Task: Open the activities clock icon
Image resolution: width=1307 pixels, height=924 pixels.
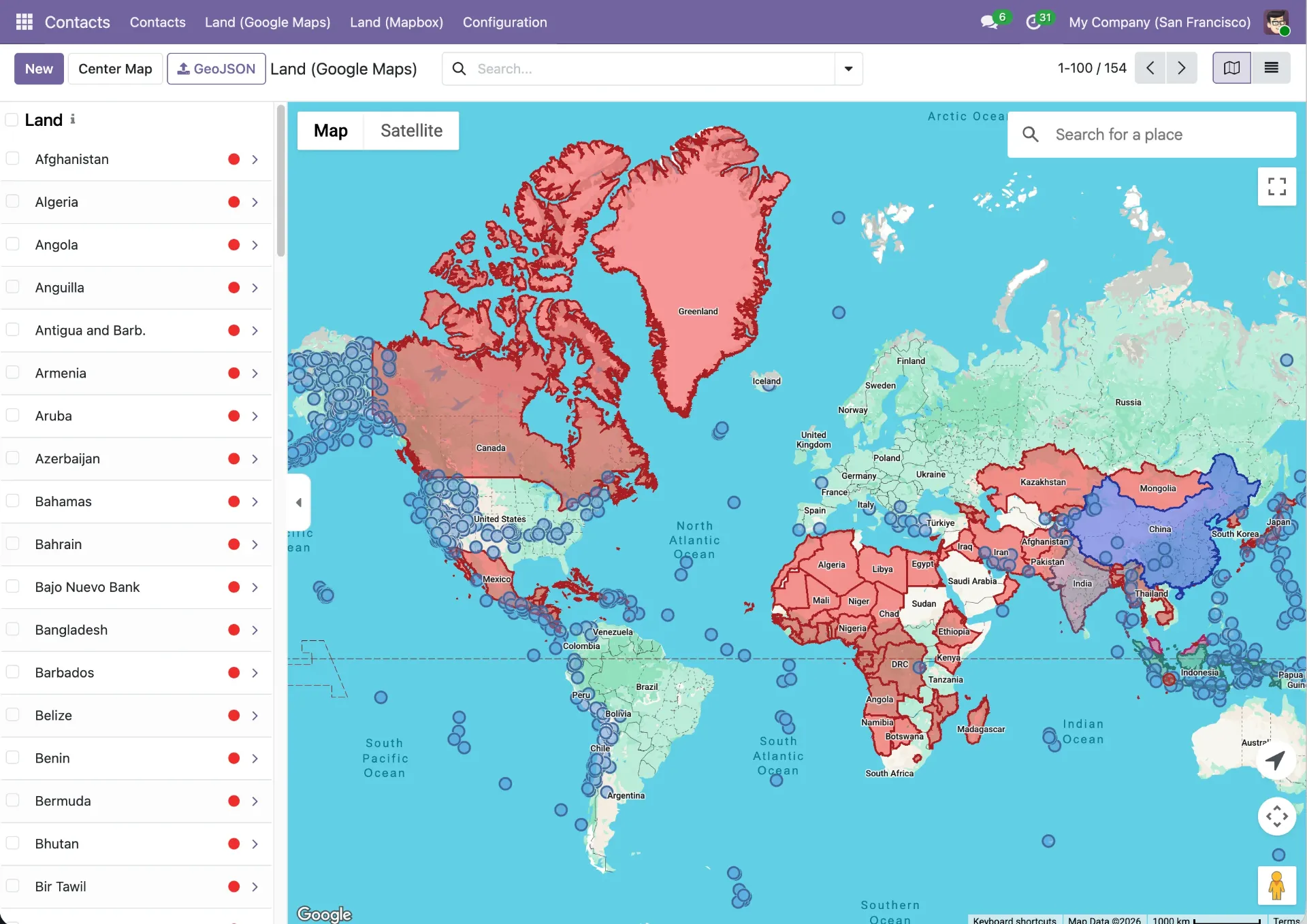Action: 1033,22
